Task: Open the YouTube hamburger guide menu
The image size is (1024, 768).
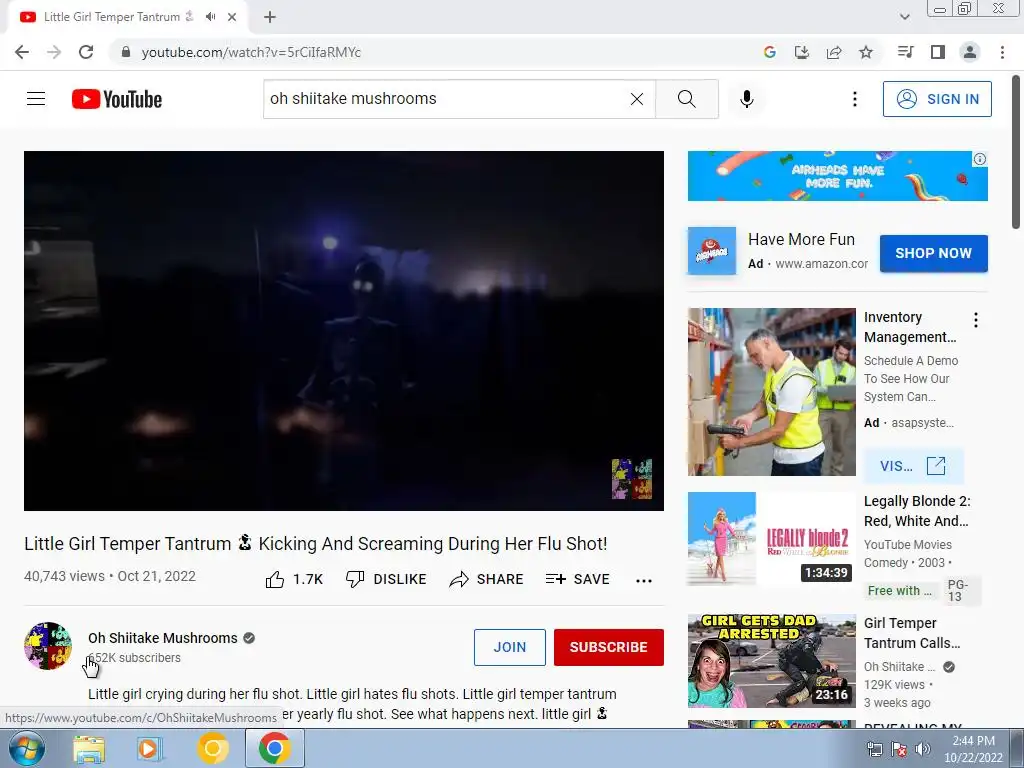Action: [36, 99]
